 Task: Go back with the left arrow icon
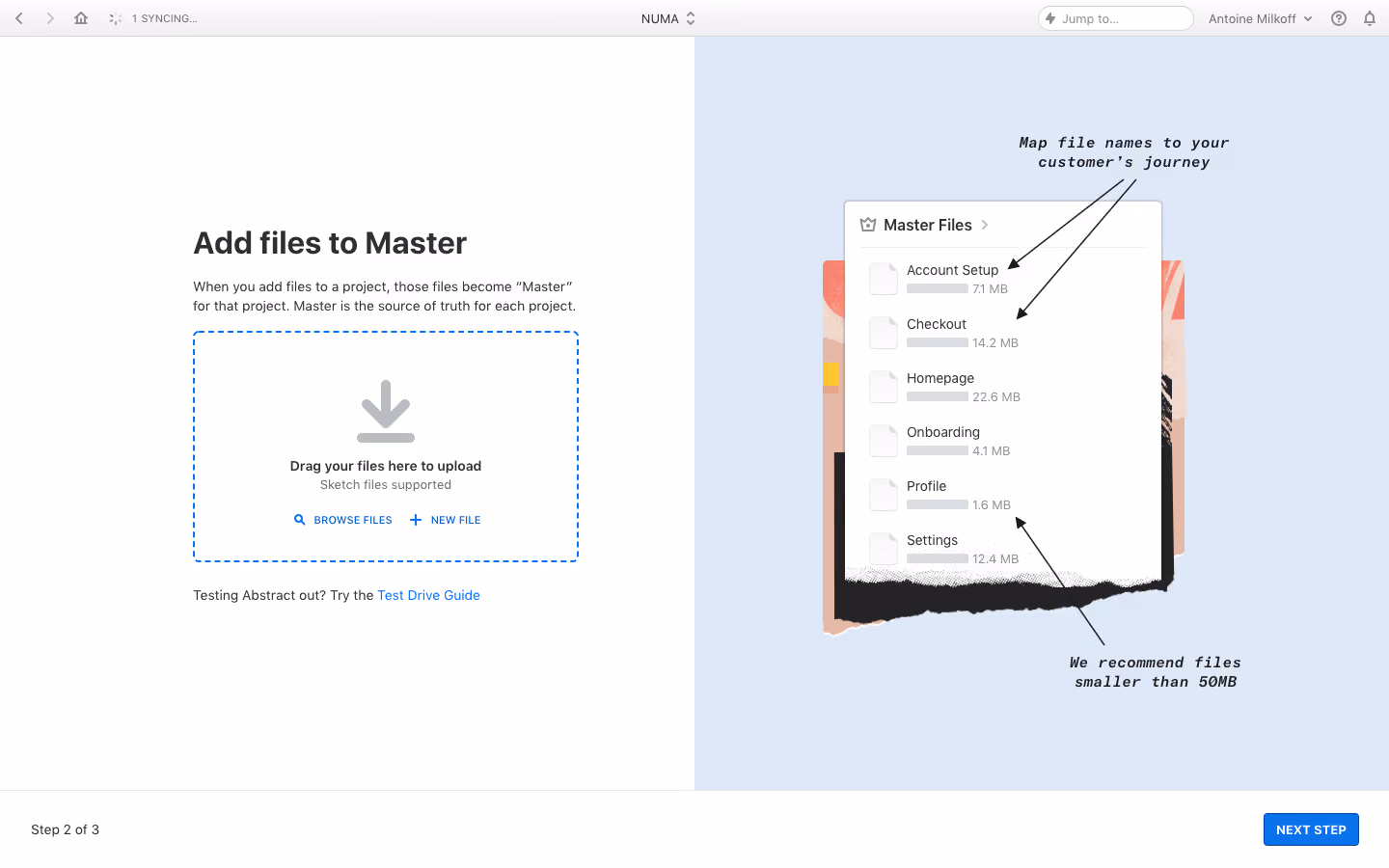click(19, 18)
